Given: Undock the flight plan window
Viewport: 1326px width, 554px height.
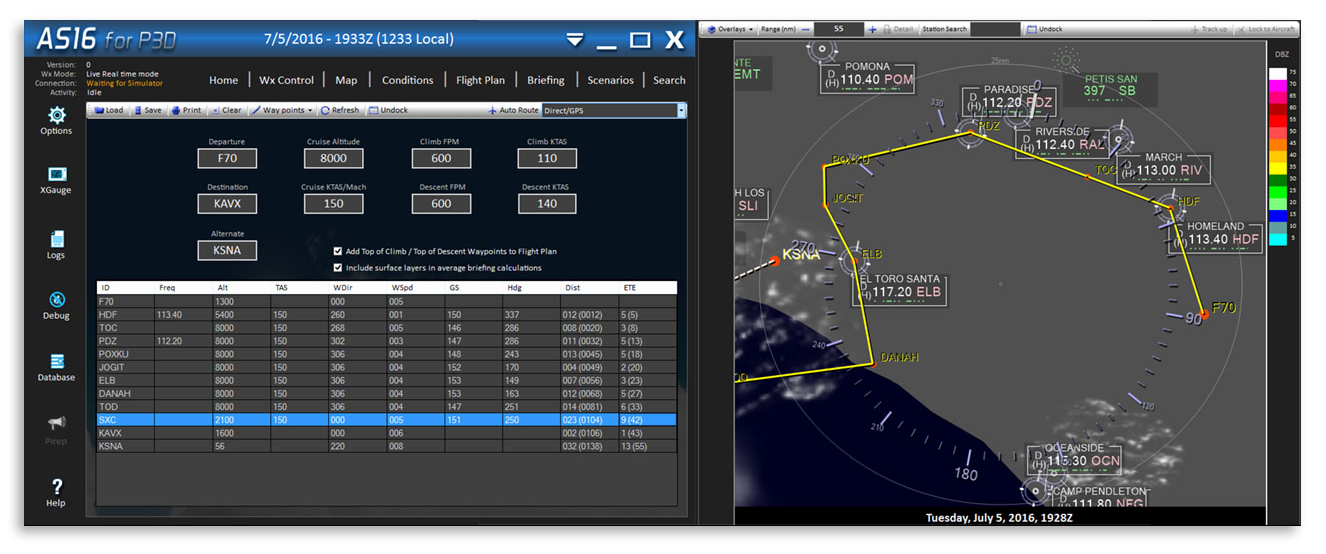Looking at the screenshot, I should pyautogui.click(x=388, y=110).
